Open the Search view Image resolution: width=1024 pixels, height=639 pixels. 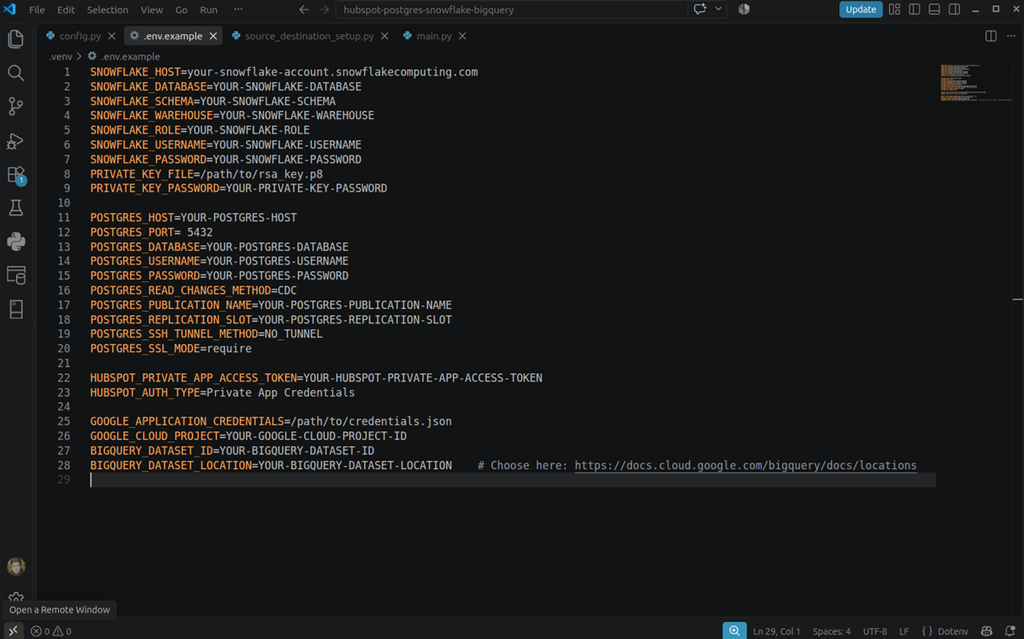[16, 73]
